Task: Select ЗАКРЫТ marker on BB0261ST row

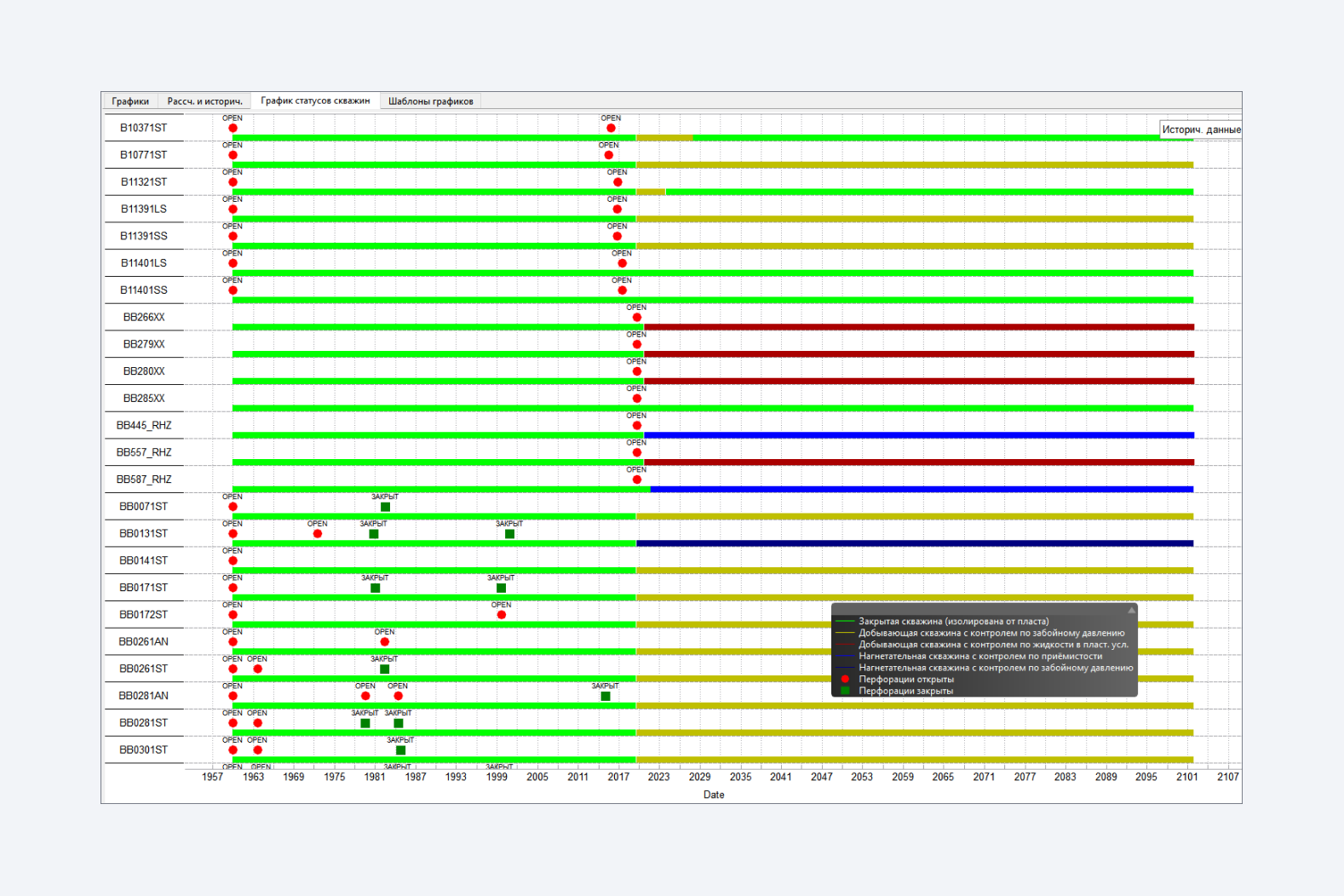Action: pyautogui.click(x=384, y=669)
